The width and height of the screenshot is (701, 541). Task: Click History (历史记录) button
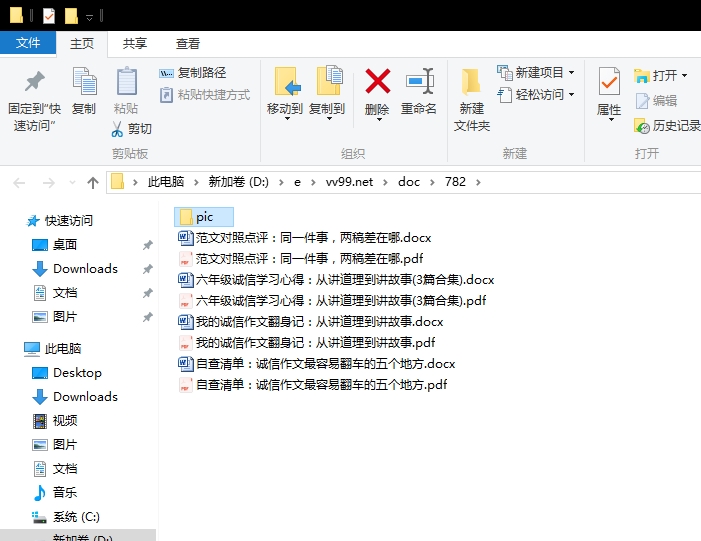click(x=667, y=126)
